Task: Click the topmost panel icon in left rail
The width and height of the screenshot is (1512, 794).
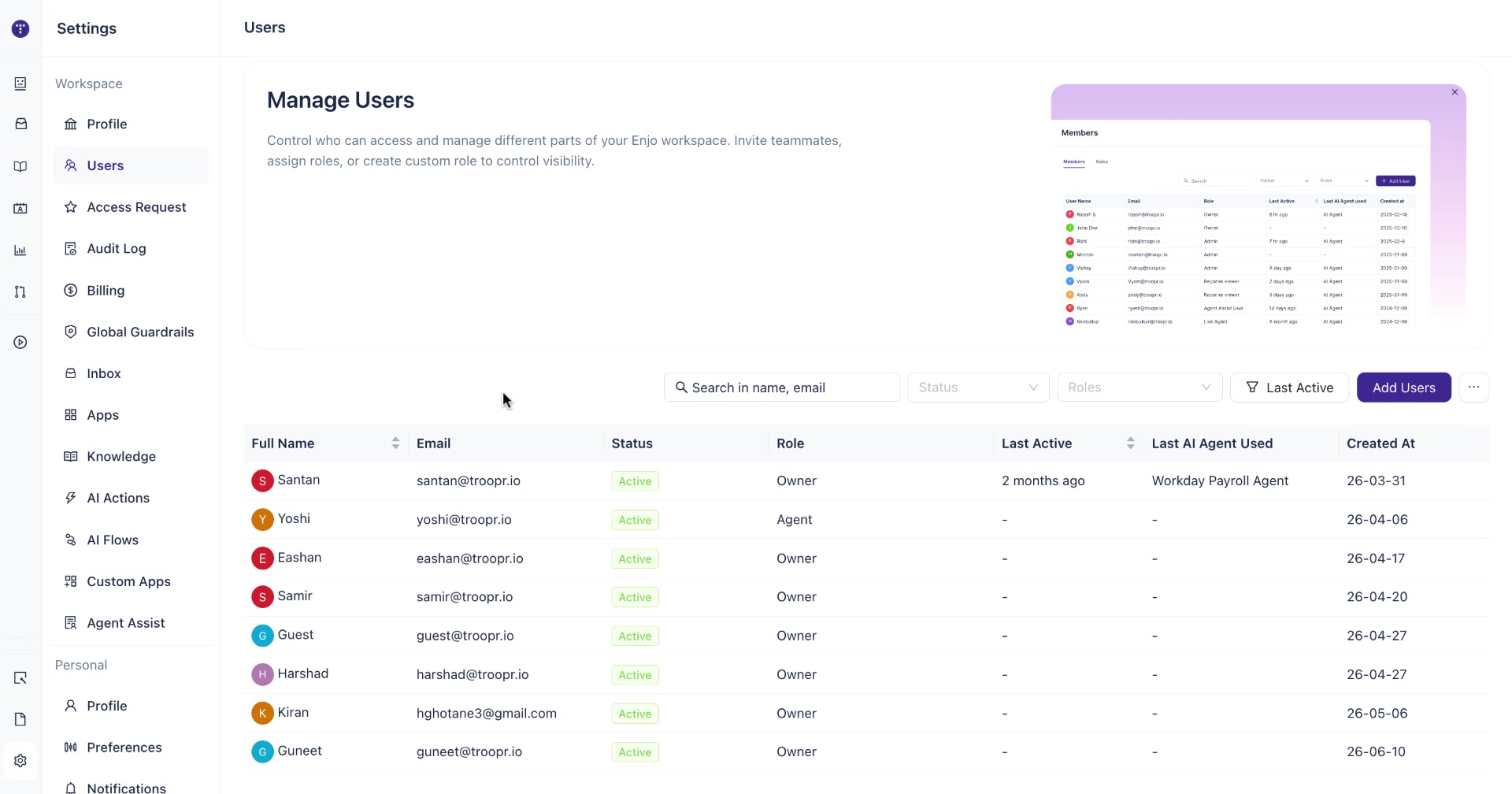Action: click(20, 83)
